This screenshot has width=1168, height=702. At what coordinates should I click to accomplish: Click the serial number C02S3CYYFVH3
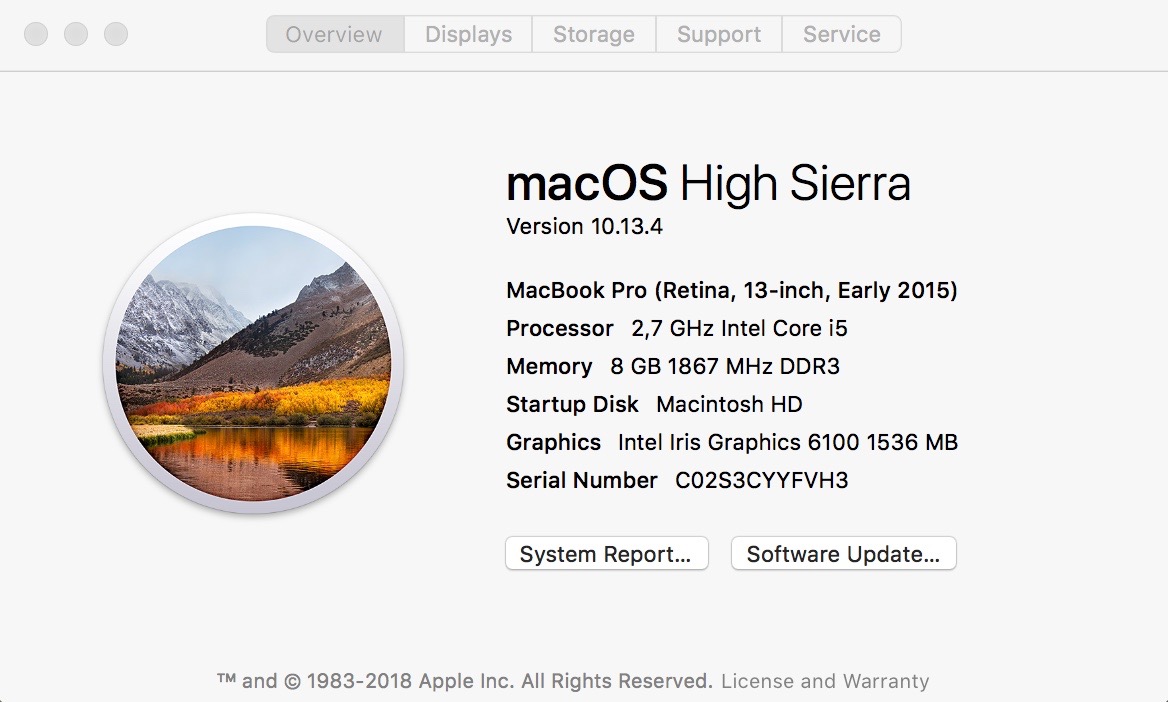[761, 481]
